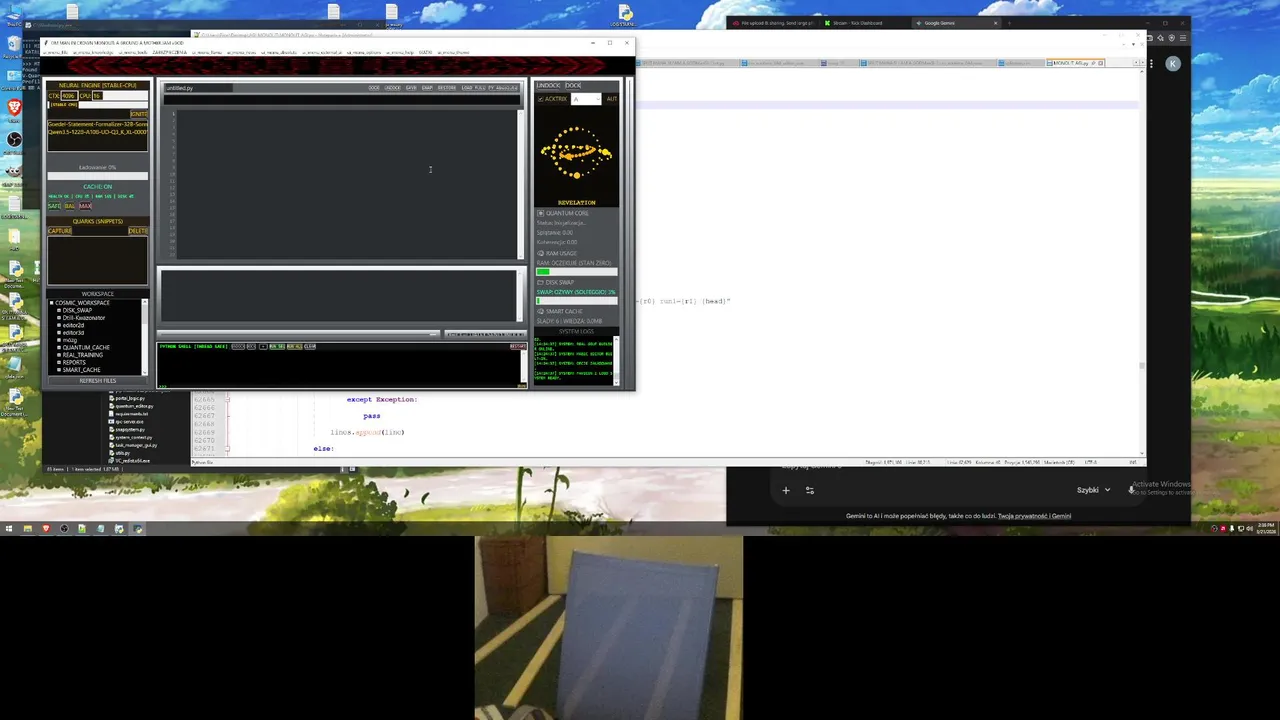This screenshot has width=1280, height=720.
Task: Switch to the untitled.py editor tab
Action: click(198, 88)
